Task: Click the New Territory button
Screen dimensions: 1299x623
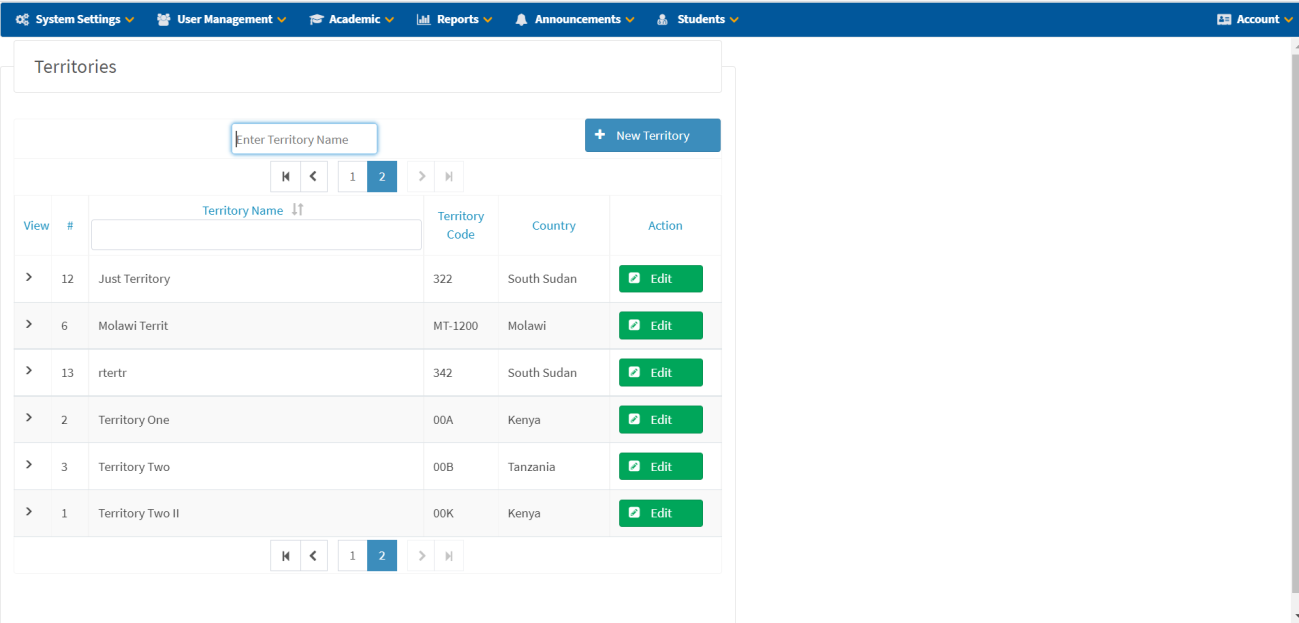Action: tap(652, 136)
